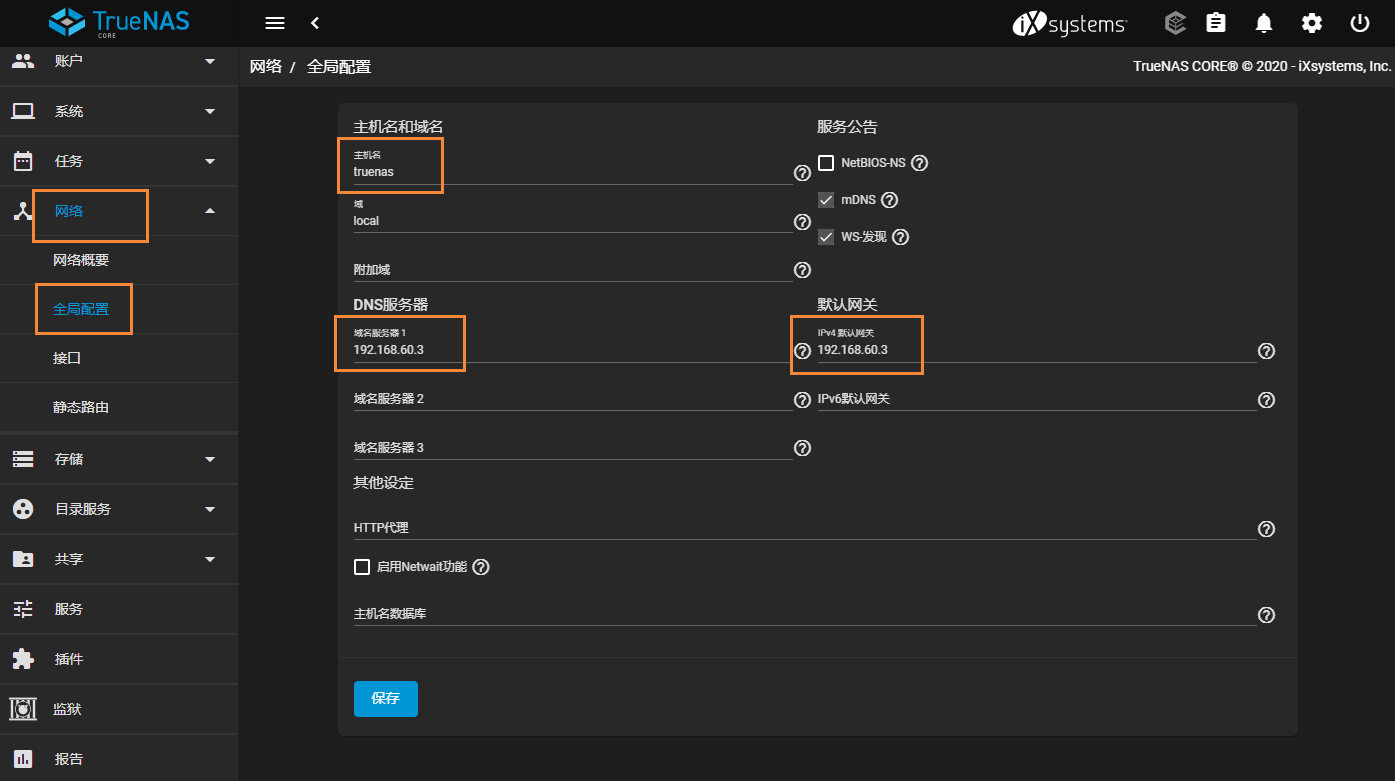Collapse the 网络 menu arrow
This screenshot has height=781, width=1395.
[x=210, y=211]
